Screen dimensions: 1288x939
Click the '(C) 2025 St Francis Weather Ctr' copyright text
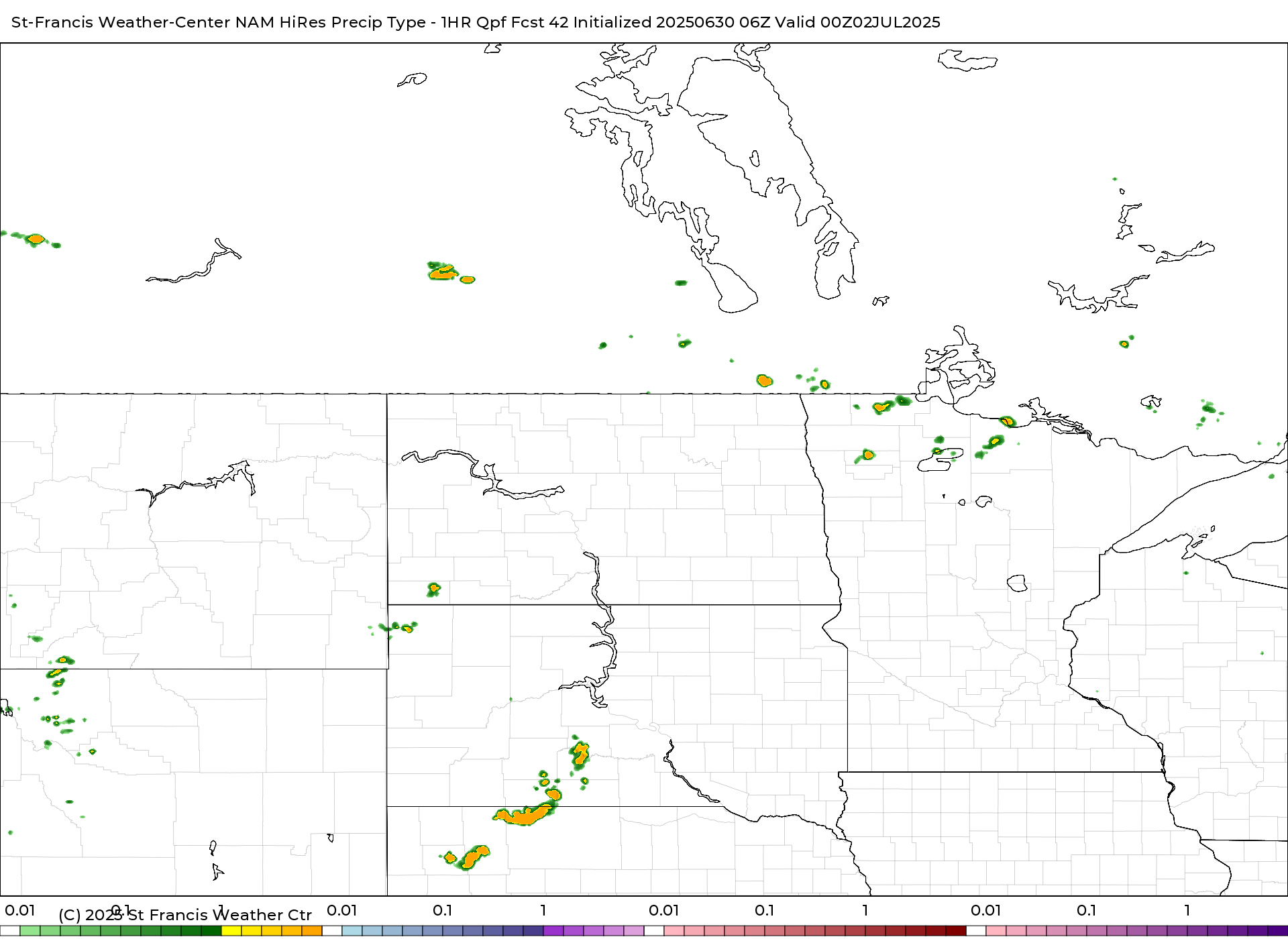185,915
